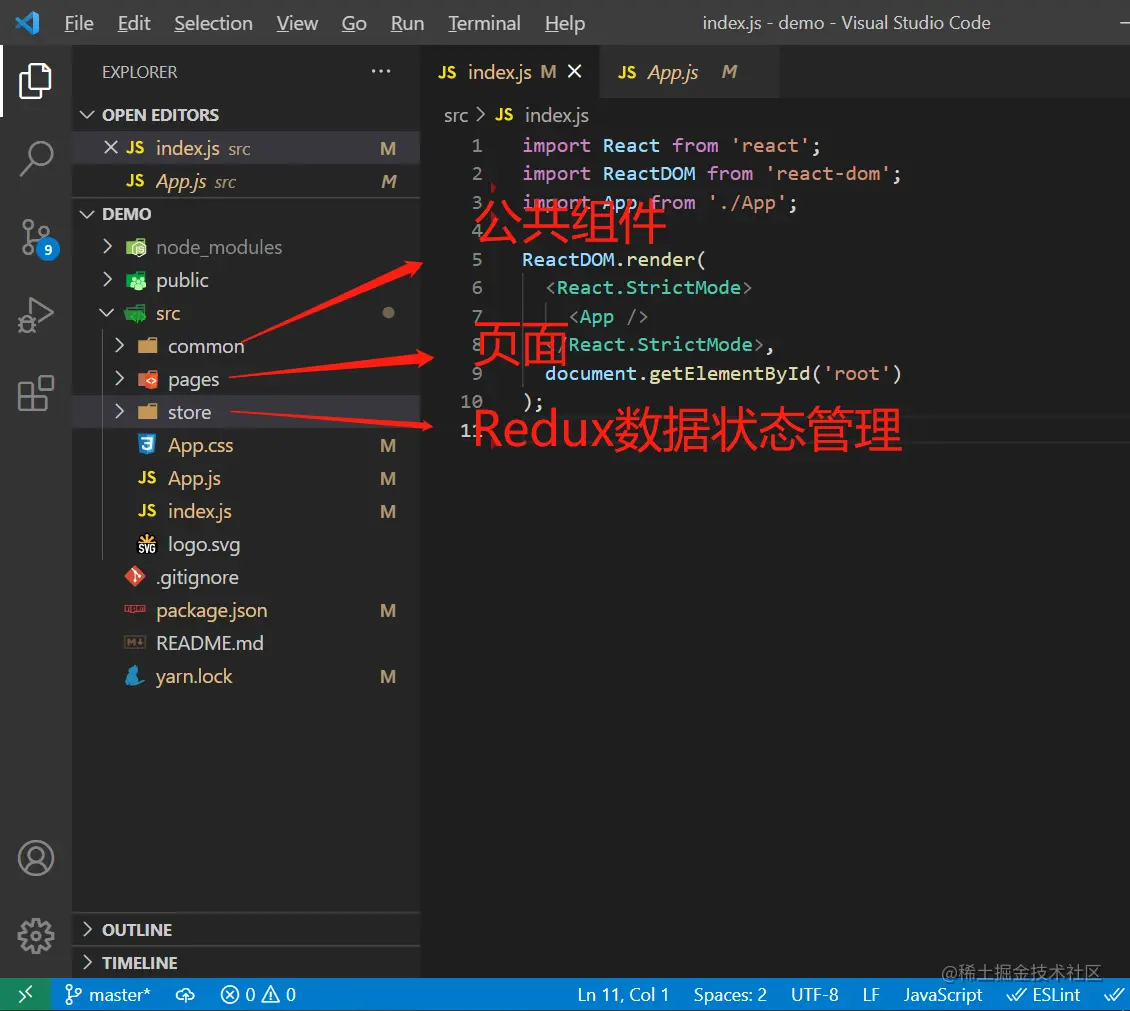This screenshot has width=1130, height=1011.
Task: Expand the pages folder
Action: (246, 379)
